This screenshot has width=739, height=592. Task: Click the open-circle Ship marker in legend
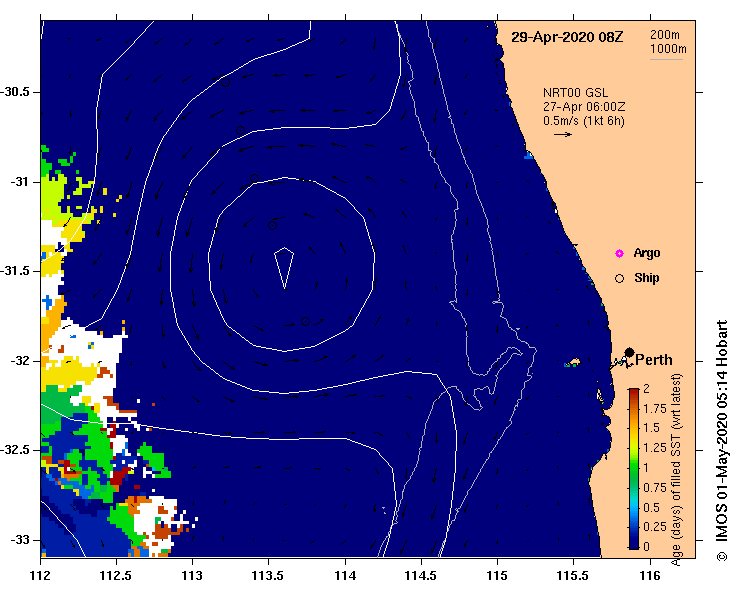(x=619, y=279)
